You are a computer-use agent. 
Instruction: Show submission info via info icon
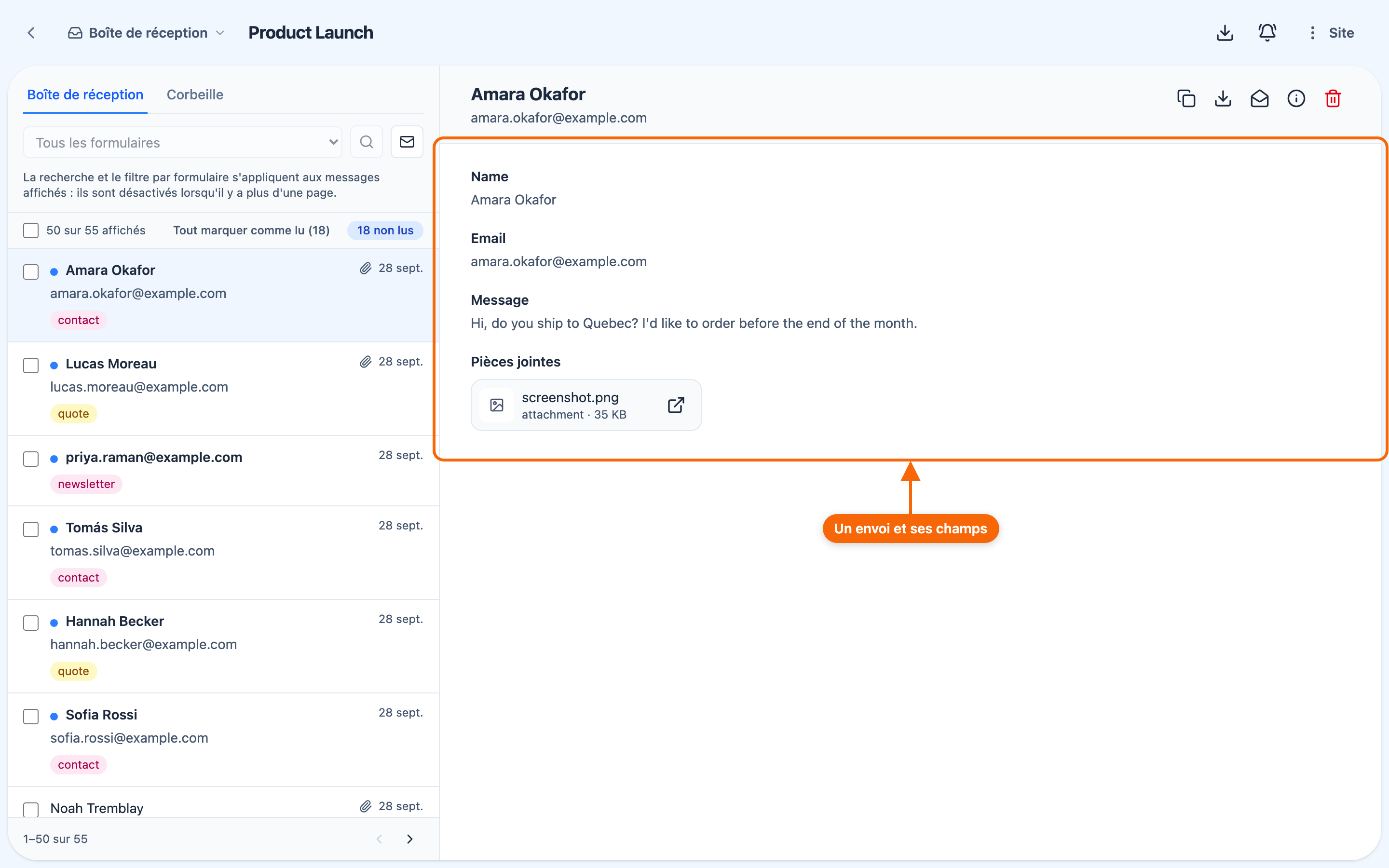click(x=1296, y=99)
